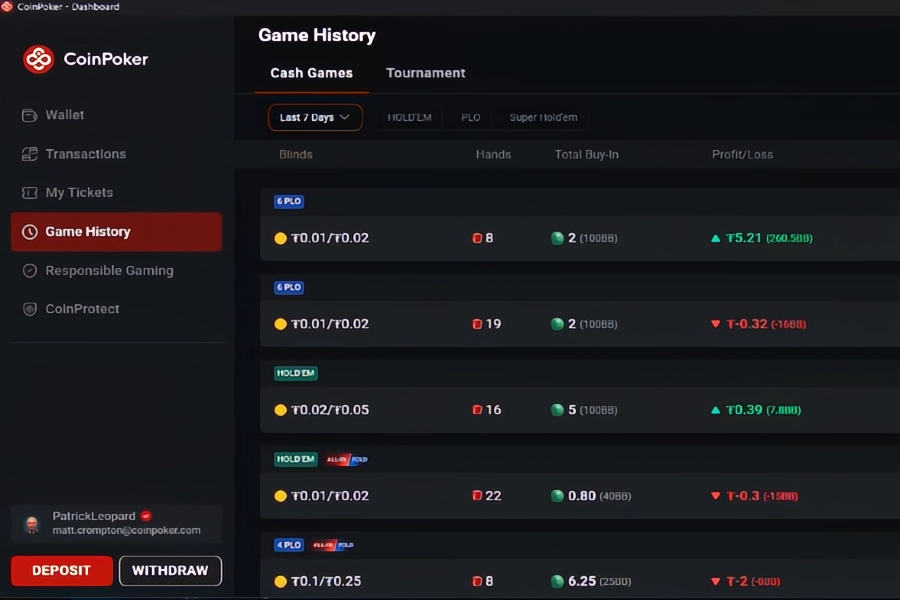Select the Game History clock icon

point(30,232)
